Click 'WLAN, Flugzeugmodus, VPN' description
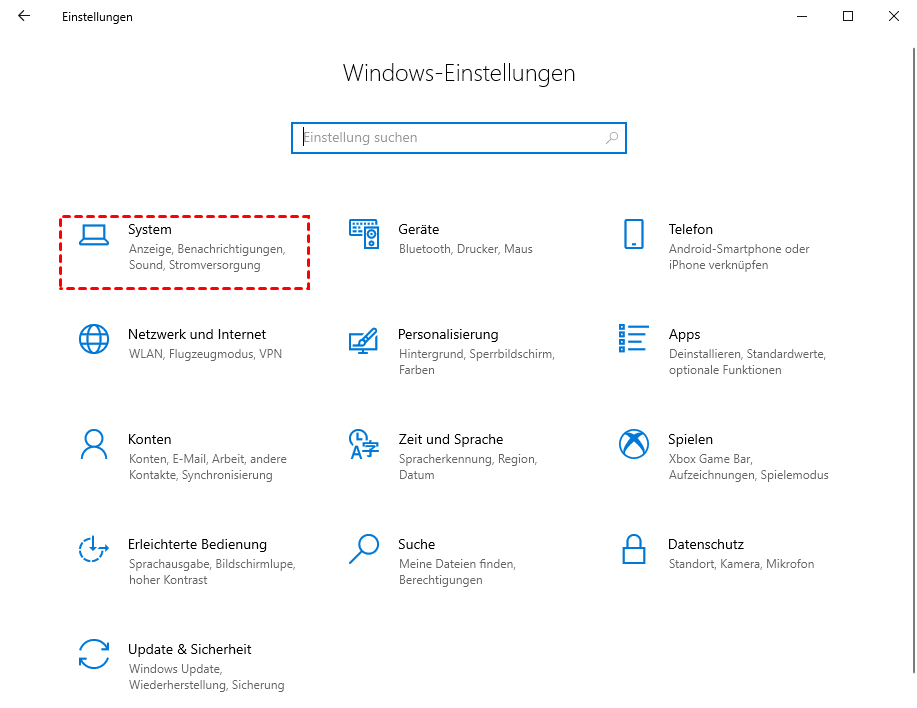 click(x=205, y=354)
